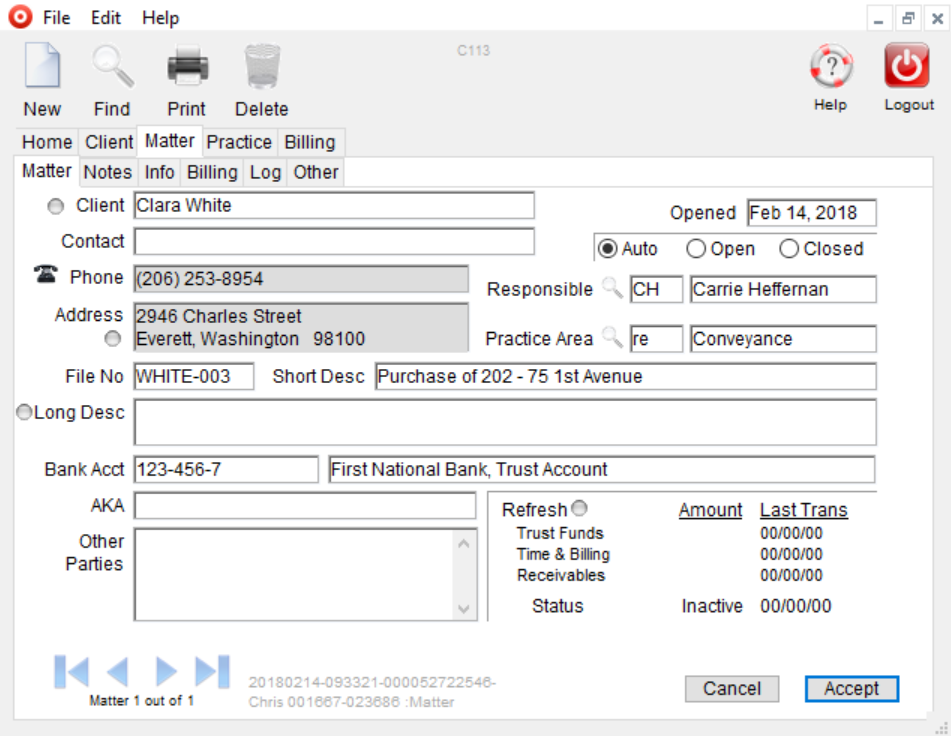Open the Practice tab

[239, 142]
